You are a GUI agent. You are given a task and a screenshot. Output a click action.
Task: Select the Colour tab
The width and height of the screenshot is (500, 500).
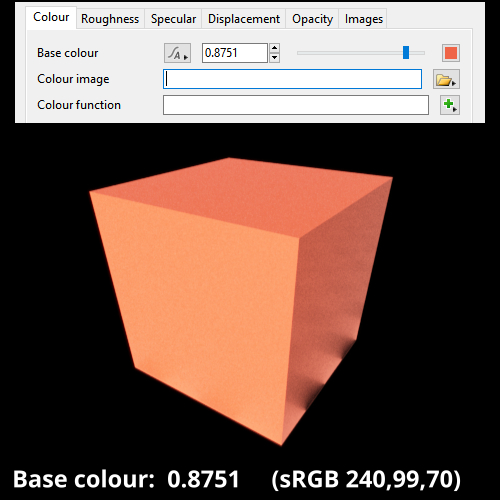(51, 17)
